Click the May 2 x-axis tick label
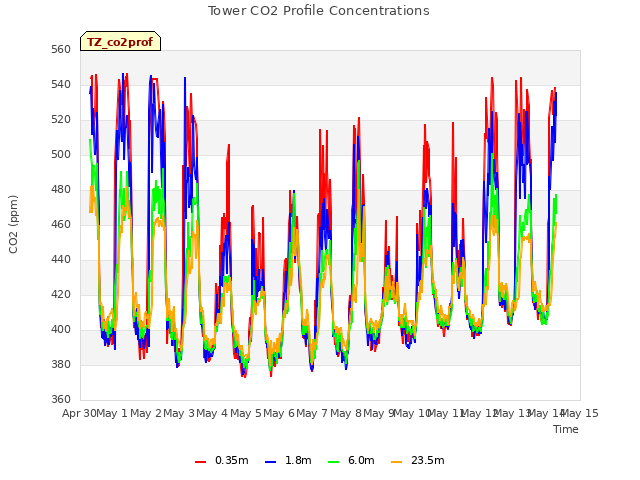640x480 pixels. click(x=146, y=413)
